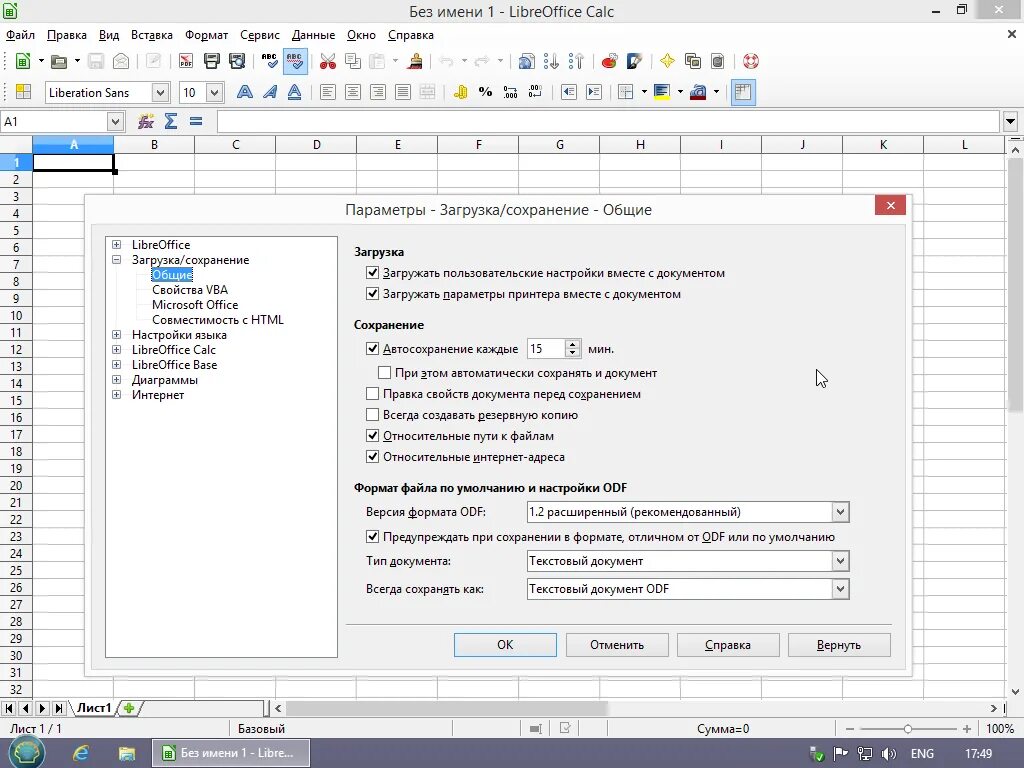Click the zoom slider handle in status bar
The image size is (1024, 768).
pos(908,729)
